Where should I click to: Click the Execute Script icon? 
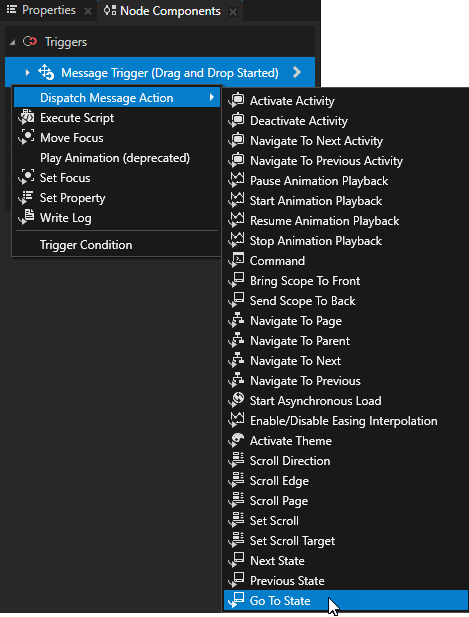[x=26, y=118]
